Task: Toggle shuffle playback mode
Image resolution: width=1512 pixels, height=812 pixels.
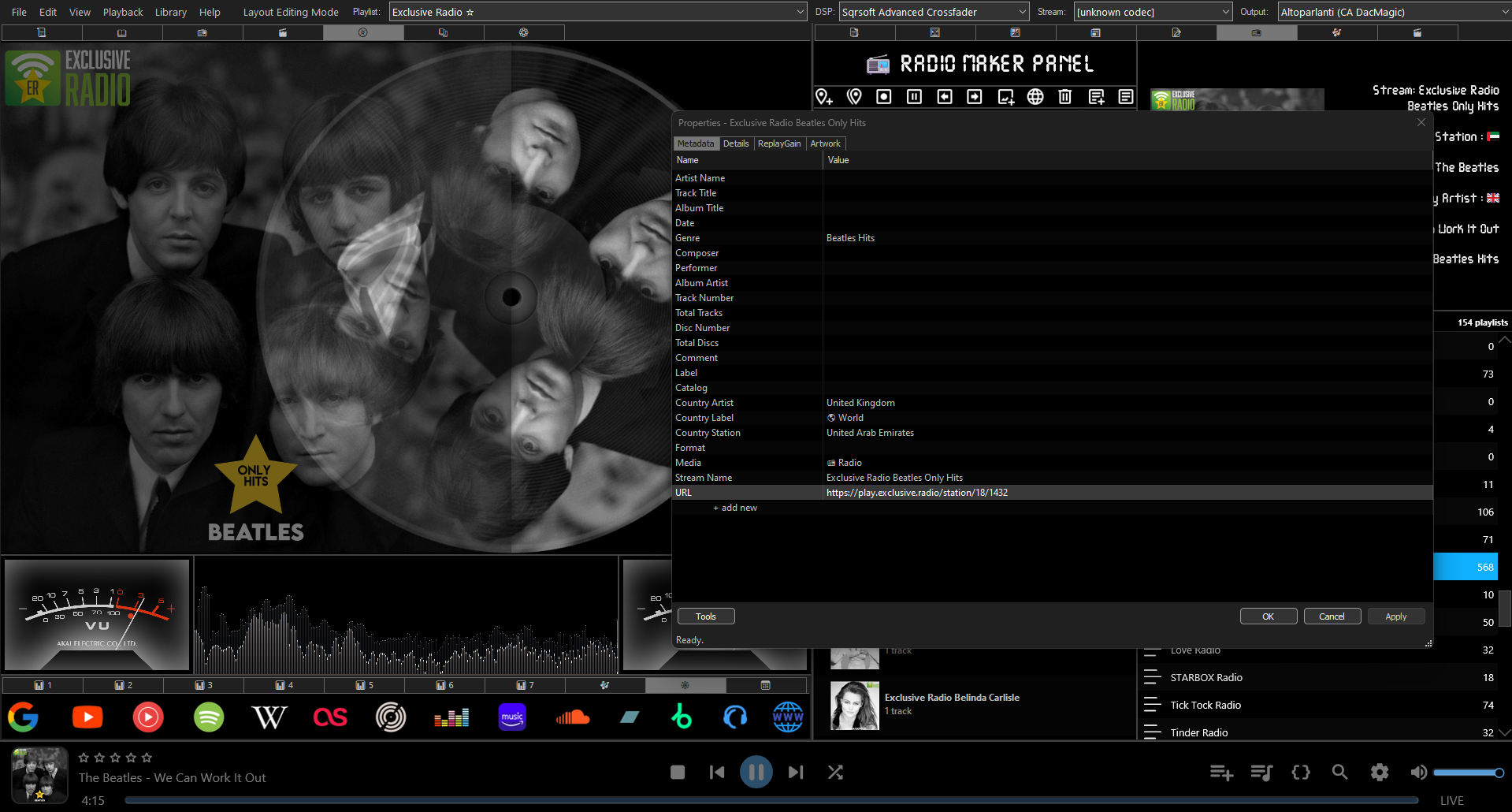Action: 835,773
